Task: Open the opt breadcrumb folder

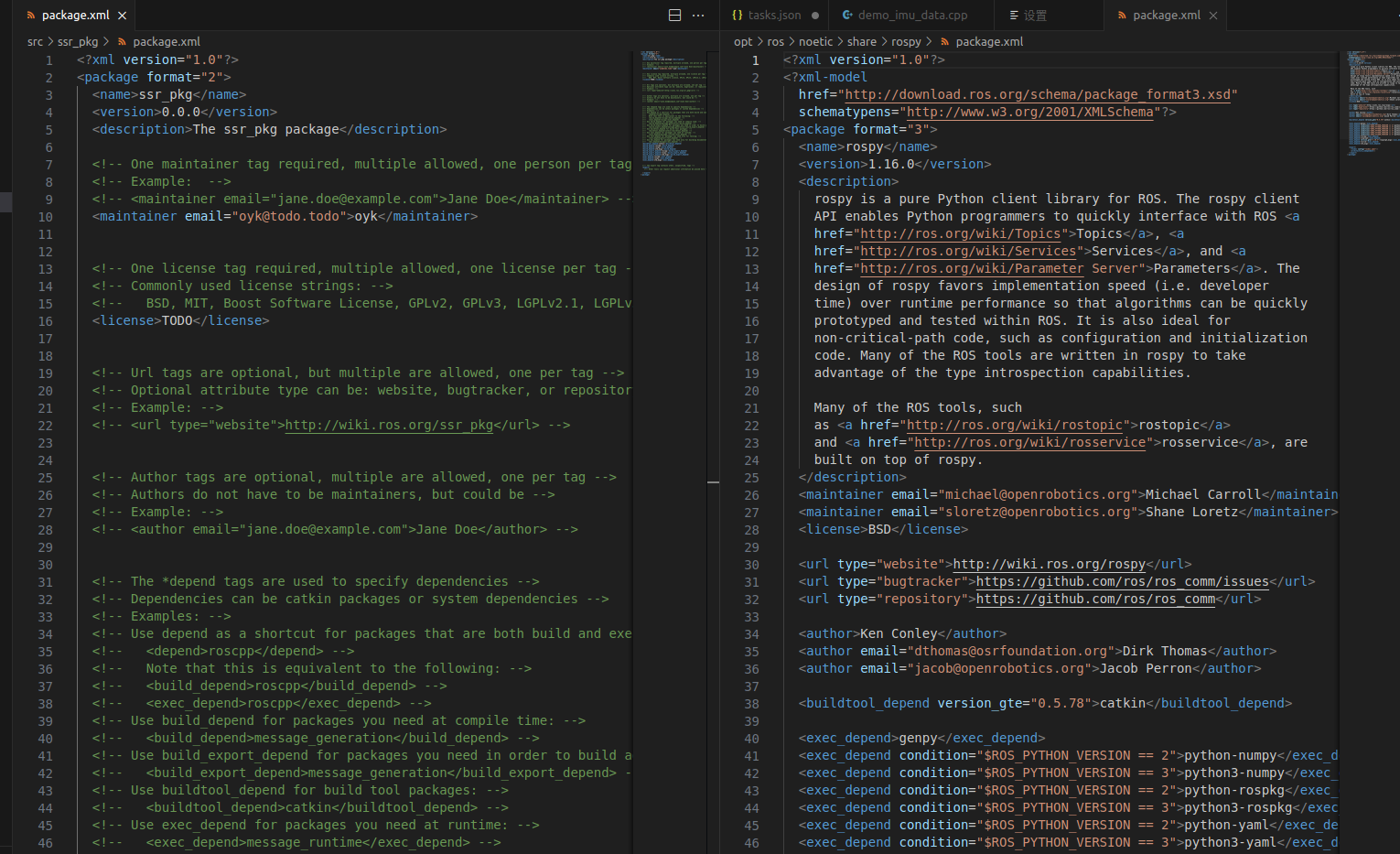Action: coord(743,42)
